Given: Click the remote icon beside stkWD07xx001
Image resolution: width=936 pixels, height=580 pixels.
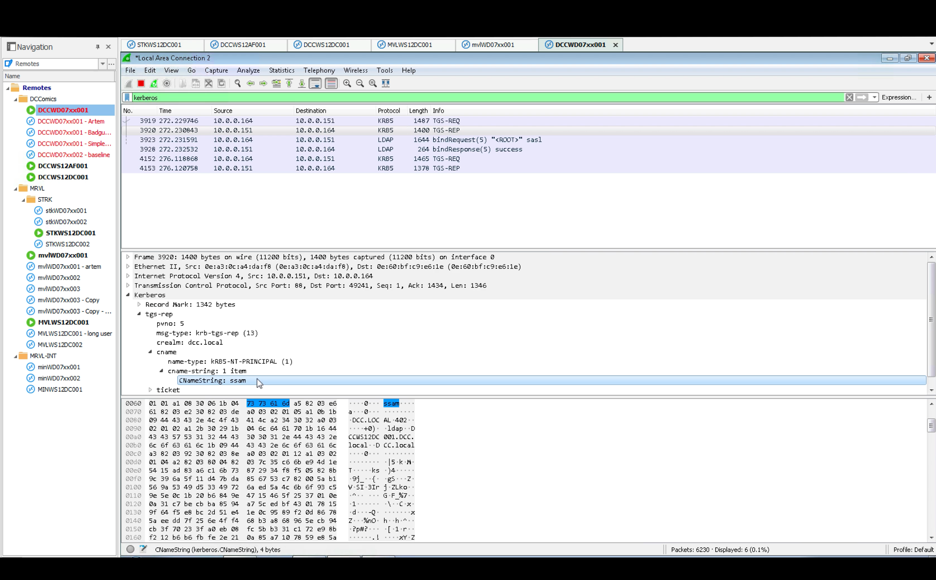Looking at the screenshot, I should [38, 211].
